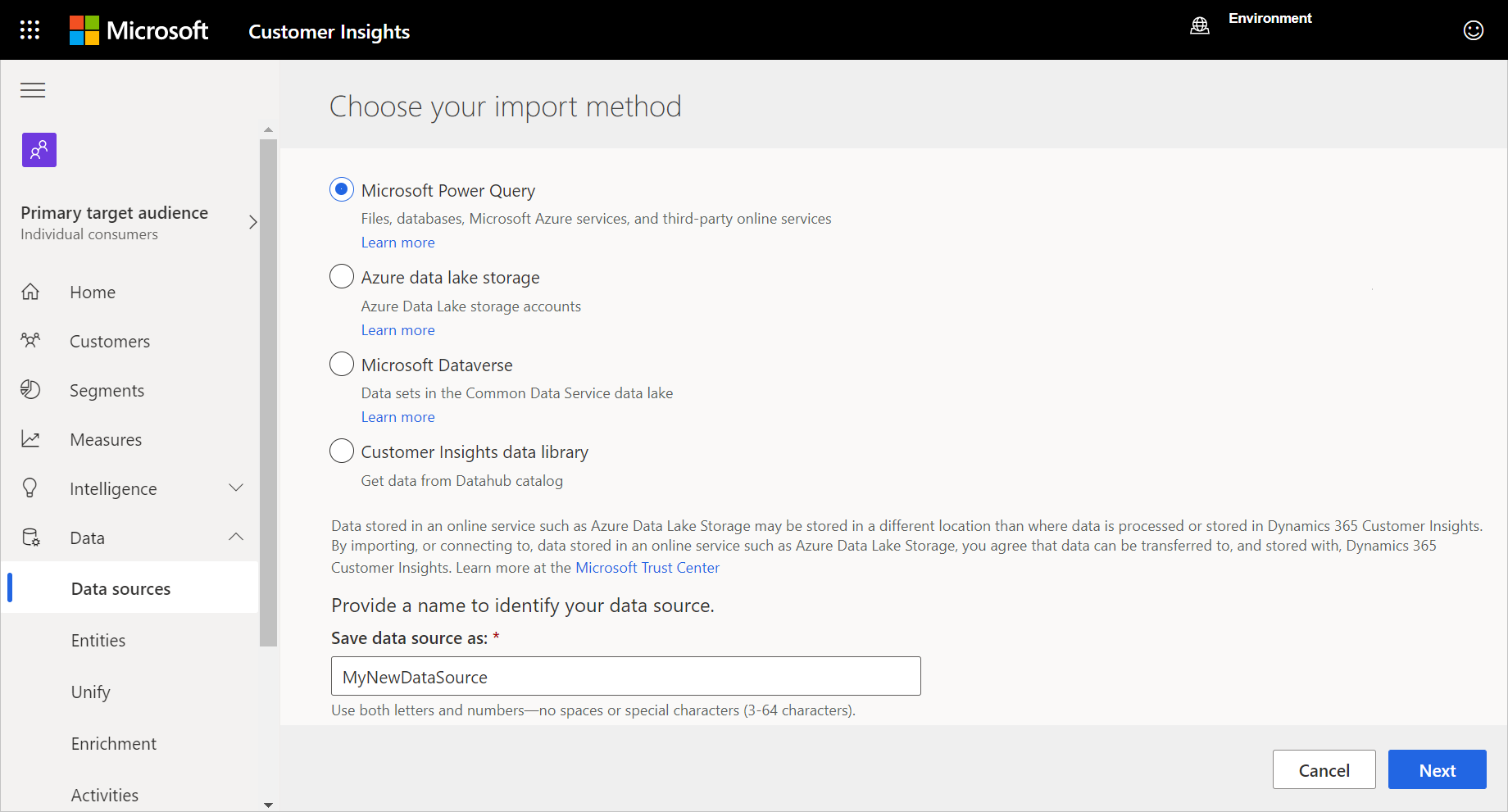Viewport: 1508px width, 812px height.
Task: Go to the Unify page
Action: (x=90, y=692)
